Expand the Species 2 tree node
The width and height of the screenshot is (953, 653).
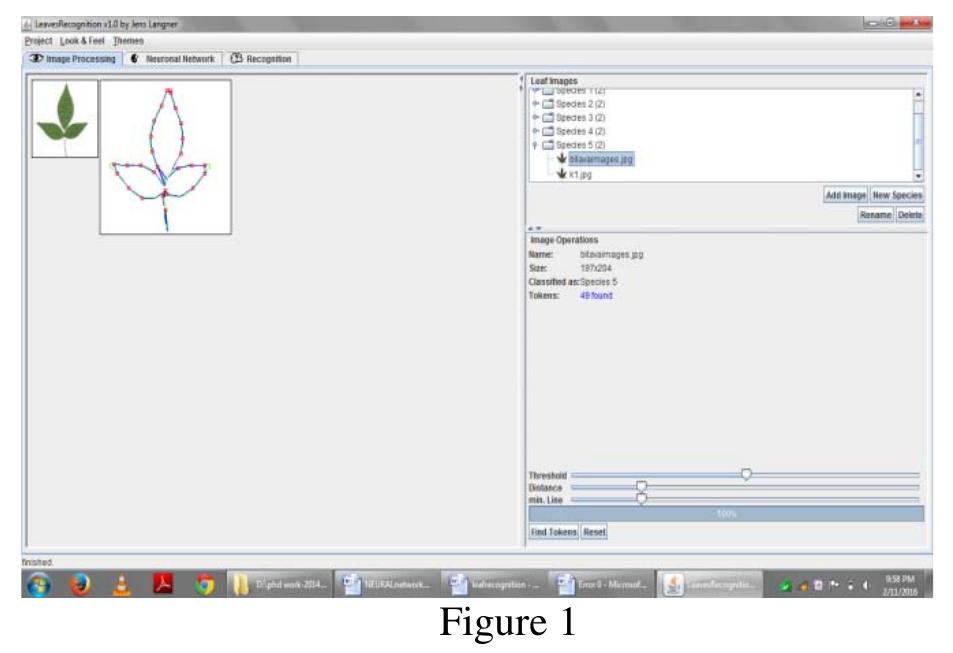tap(535, 104)
